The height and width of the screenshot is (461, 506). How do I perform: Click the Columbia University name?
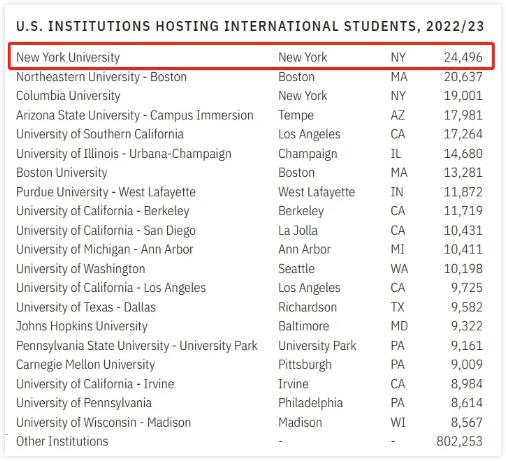coord(68,96)
